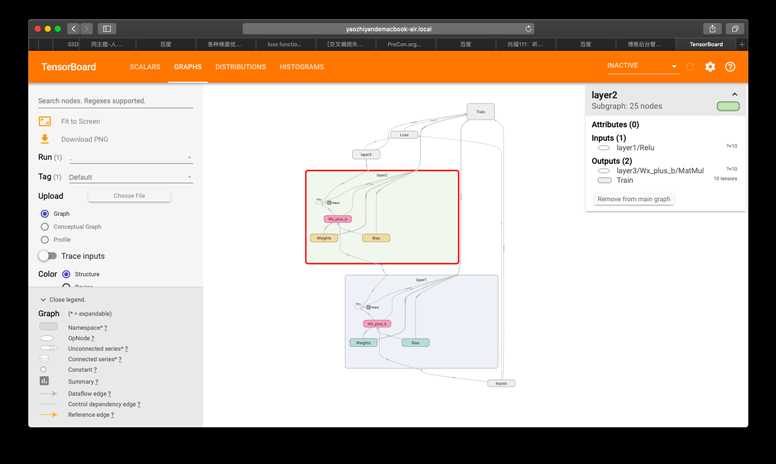
Task: Collapse the layer2 info card chevron
Action: pos(734,94)
